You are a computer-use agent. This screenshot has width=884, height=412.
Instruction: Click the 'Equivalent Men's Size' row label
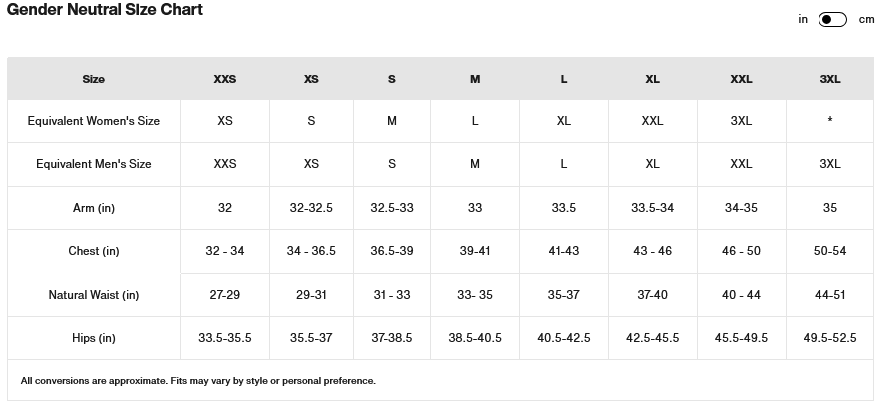(x=94, y=164)
